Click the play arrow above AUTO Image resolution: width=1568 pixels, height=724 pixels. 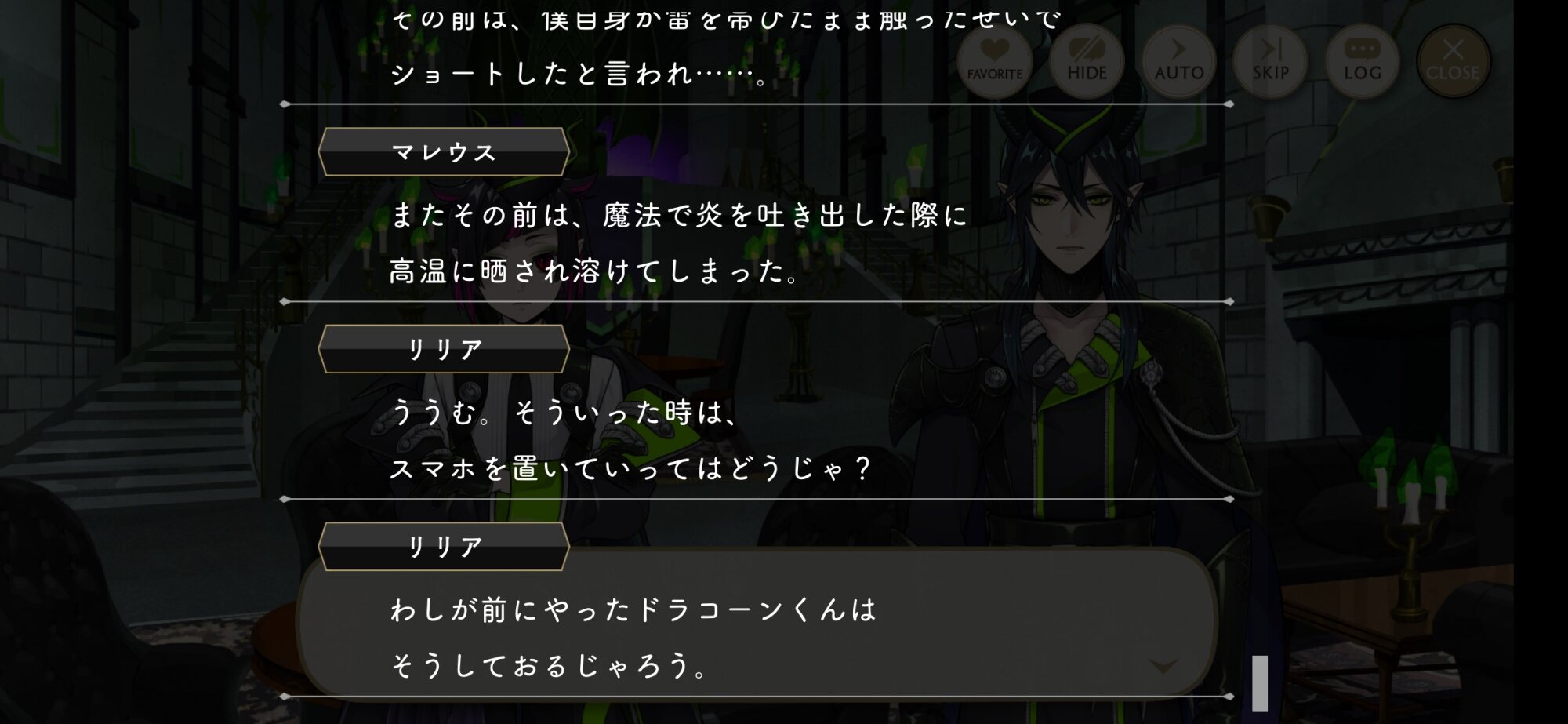coord(1178,49)
